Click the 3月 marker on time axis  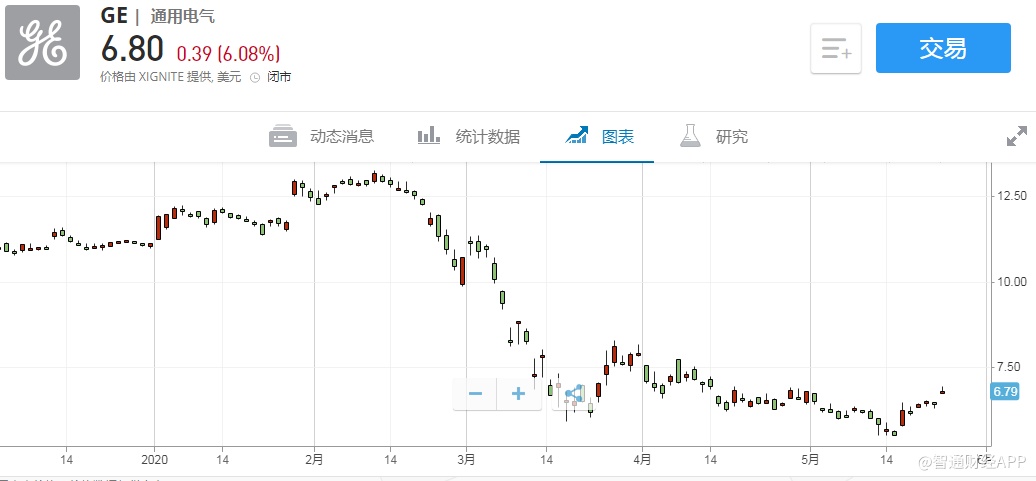(x=465, y=460)
